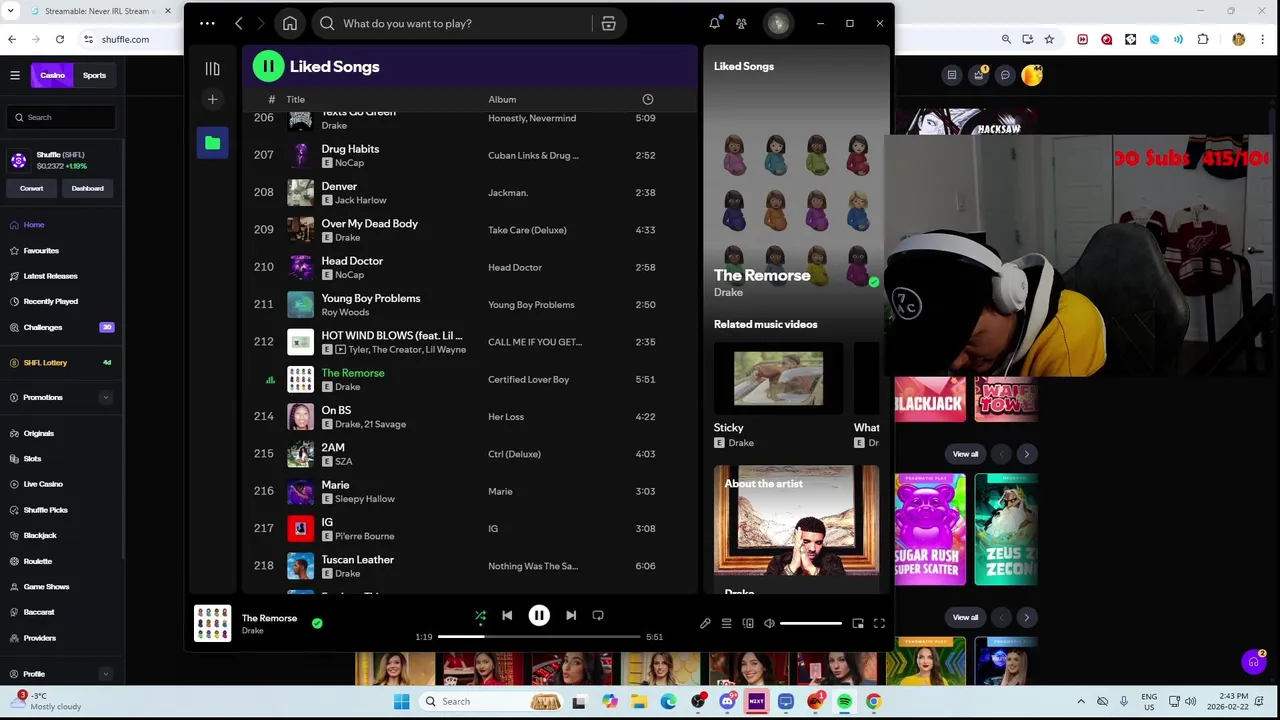This screenshot has width=1280, height=720.
Task: Open Spotify notifications bell
Action: click(714, 23)
